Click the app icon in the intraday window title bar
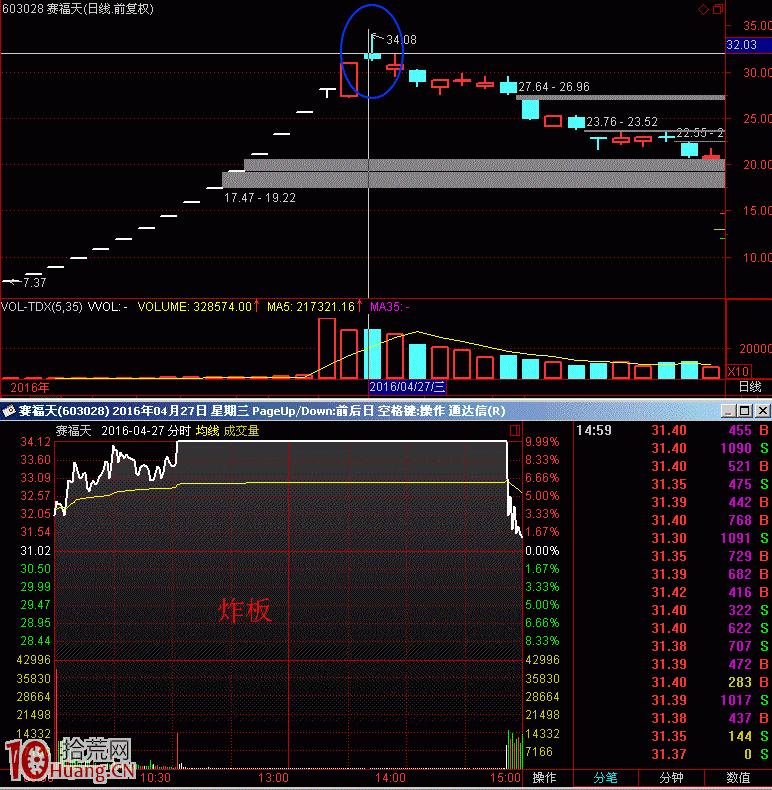The height and width of the screenshot is (790, 772). [9, 411]
